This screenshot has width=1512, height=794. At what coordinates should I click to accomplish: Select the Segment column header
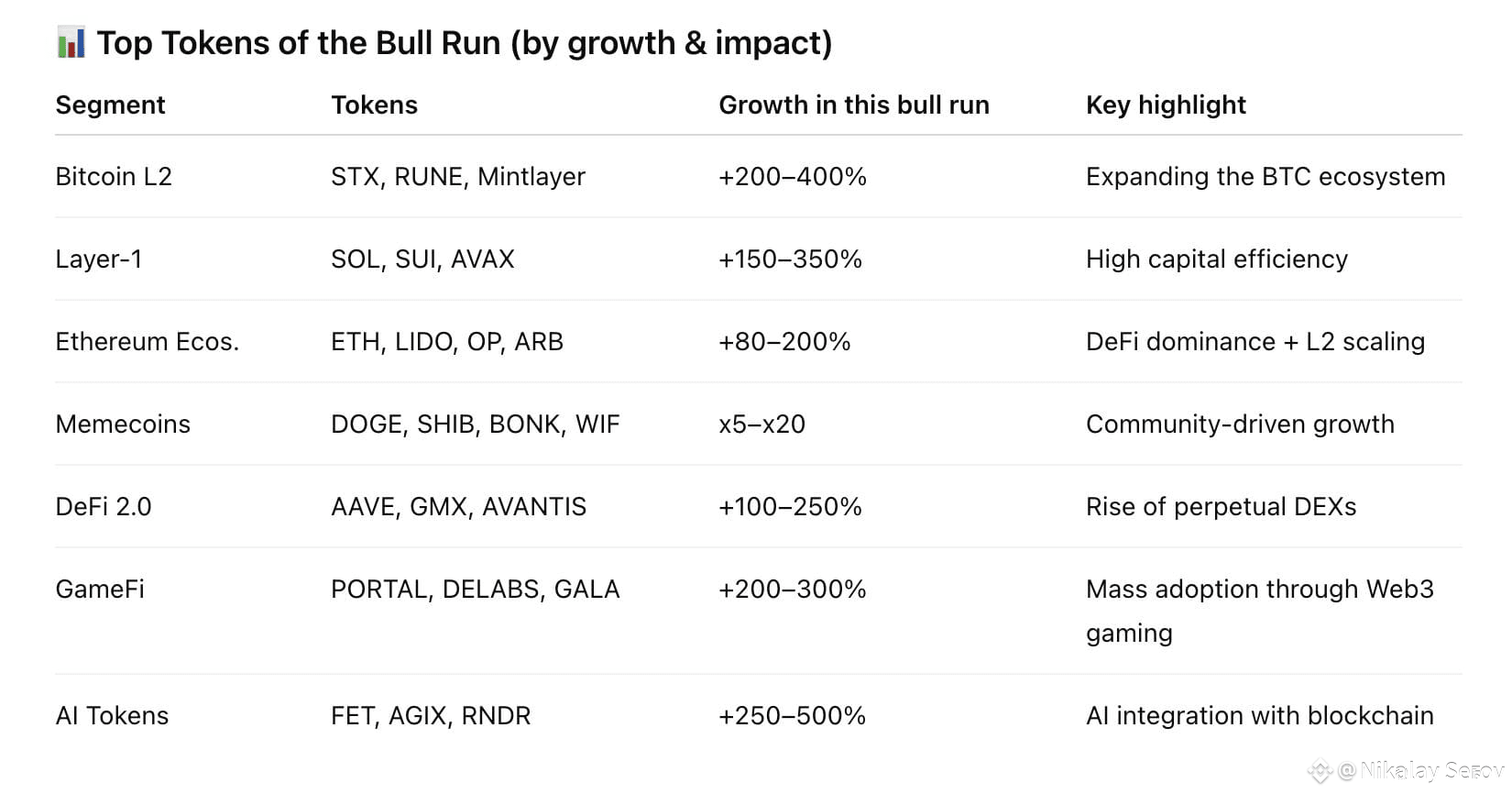click(110, 105)
